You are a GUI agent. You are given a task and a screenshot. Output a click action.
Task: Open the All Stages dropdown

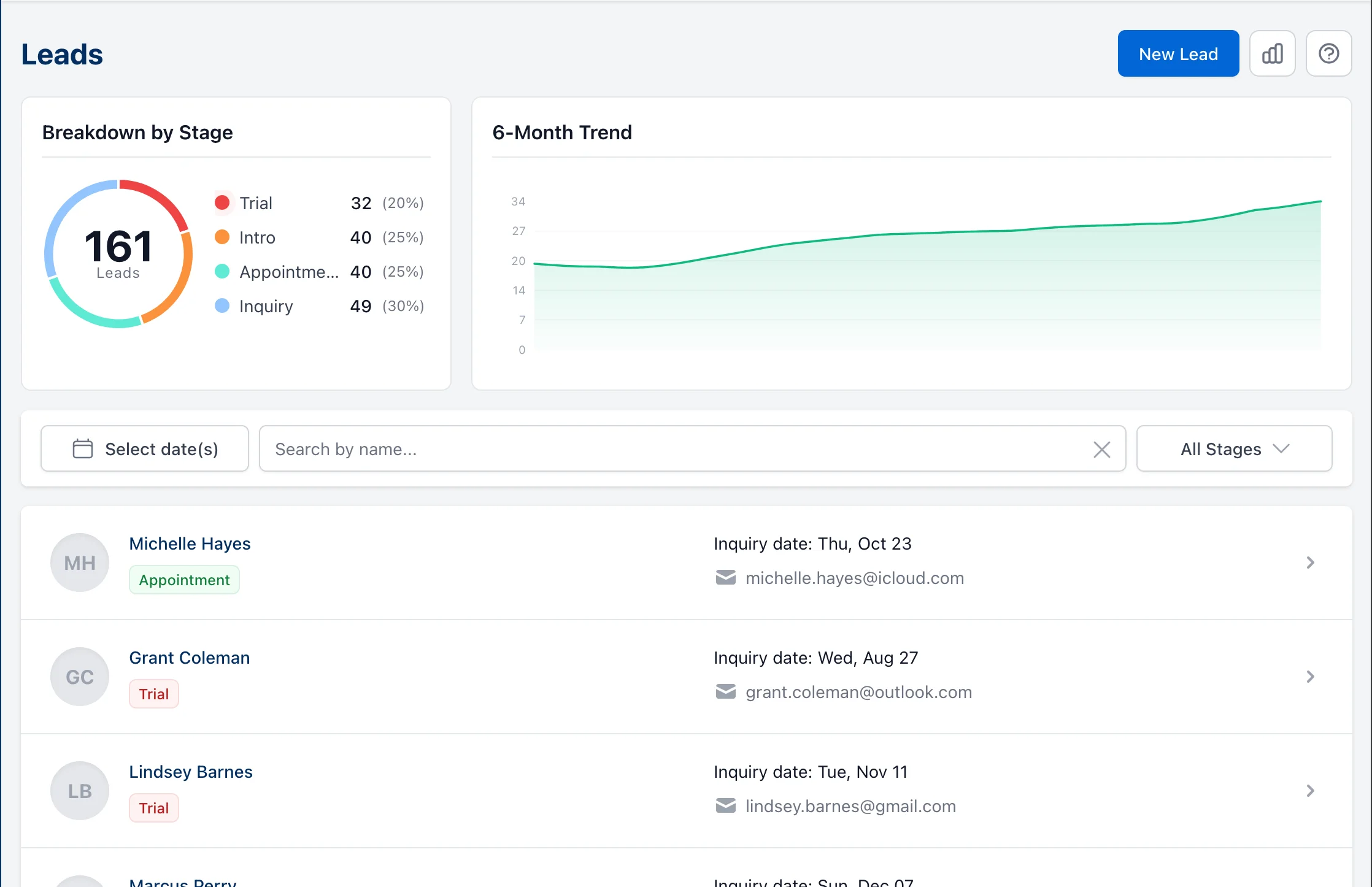(x=1234, y=448)
